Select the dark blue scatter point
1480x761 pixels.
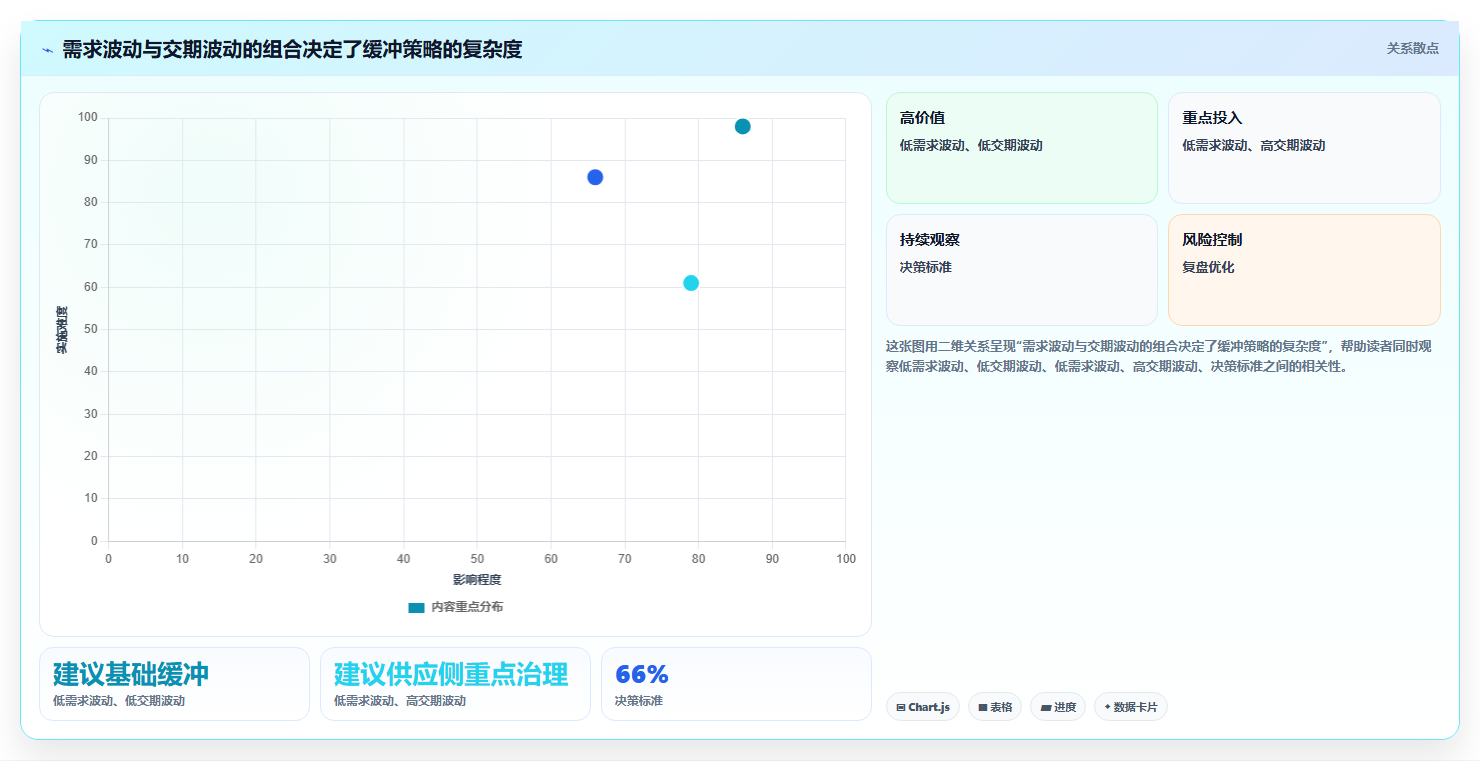[x=595, y=177]
